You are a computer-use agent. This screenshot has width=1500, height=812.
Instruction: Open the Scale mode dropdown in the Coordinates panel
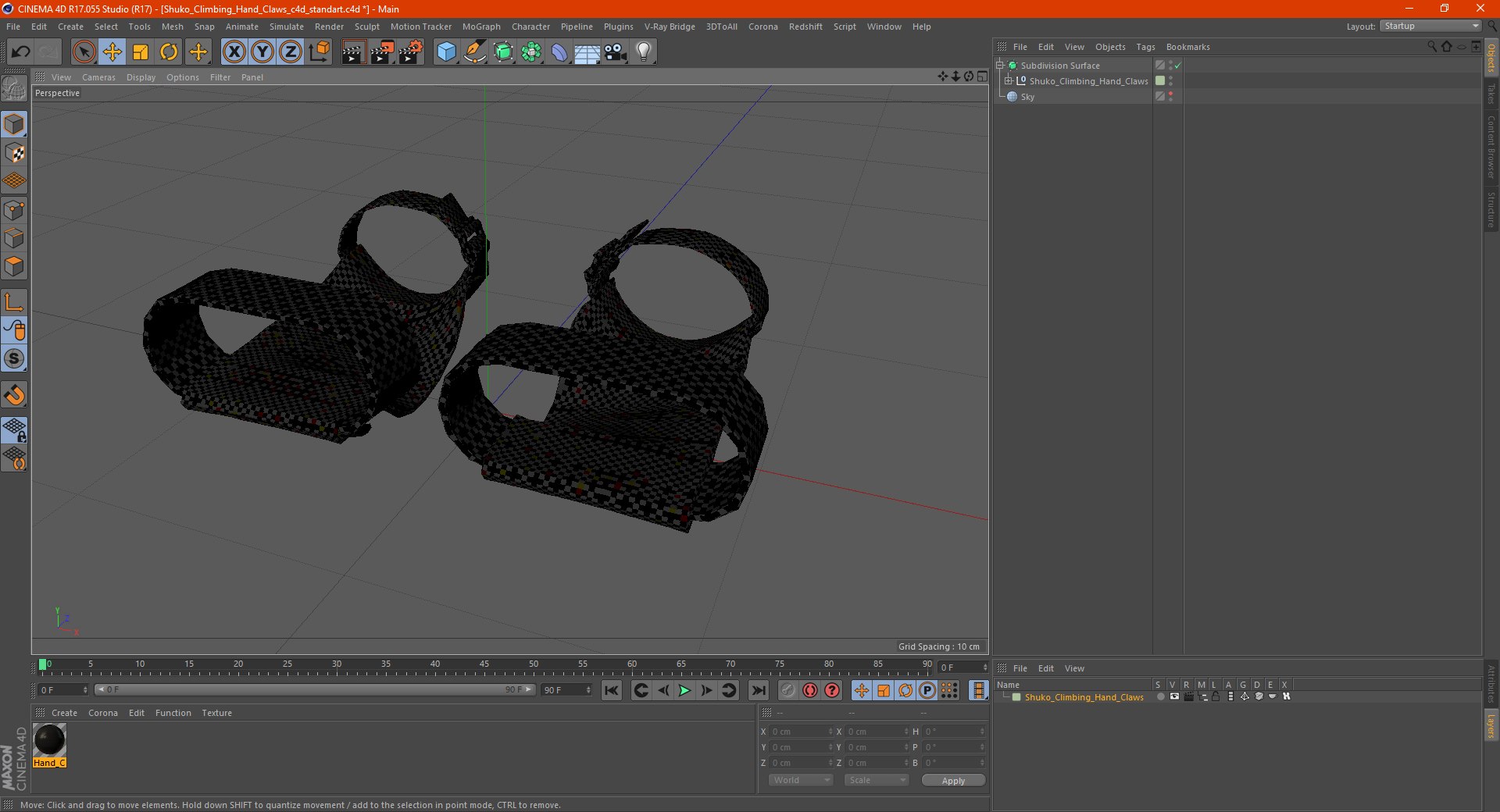(877, 780)
